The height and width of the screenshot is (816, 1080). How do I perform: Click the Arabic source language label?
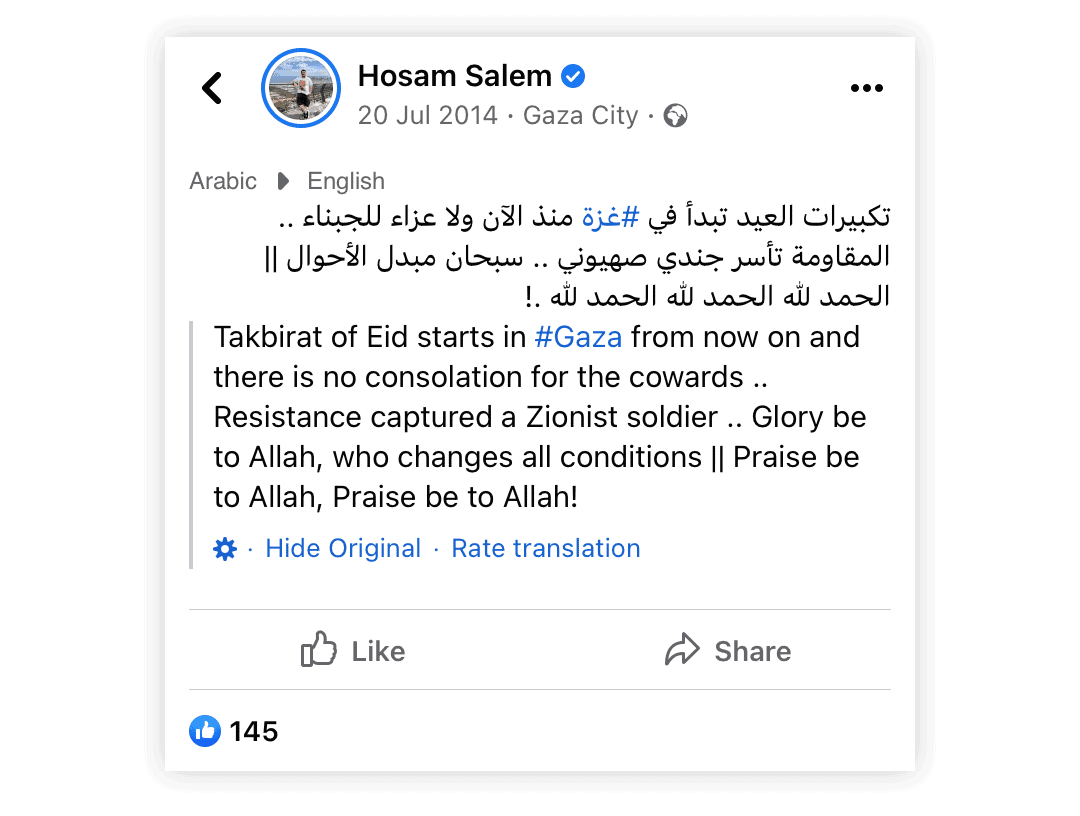pos(222,181)
